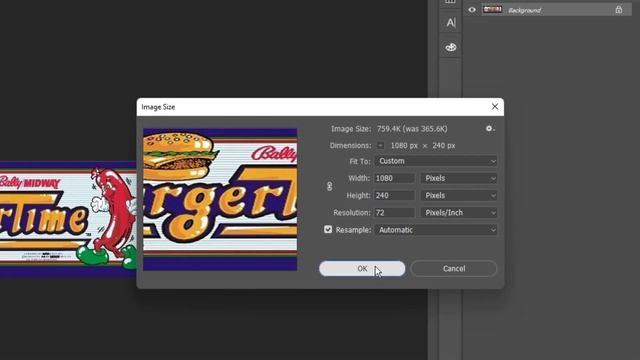Click the Width field showing 1080
The height and width of the screenshot is (360, 640).
pyautogui.click(x=394, y=178)
